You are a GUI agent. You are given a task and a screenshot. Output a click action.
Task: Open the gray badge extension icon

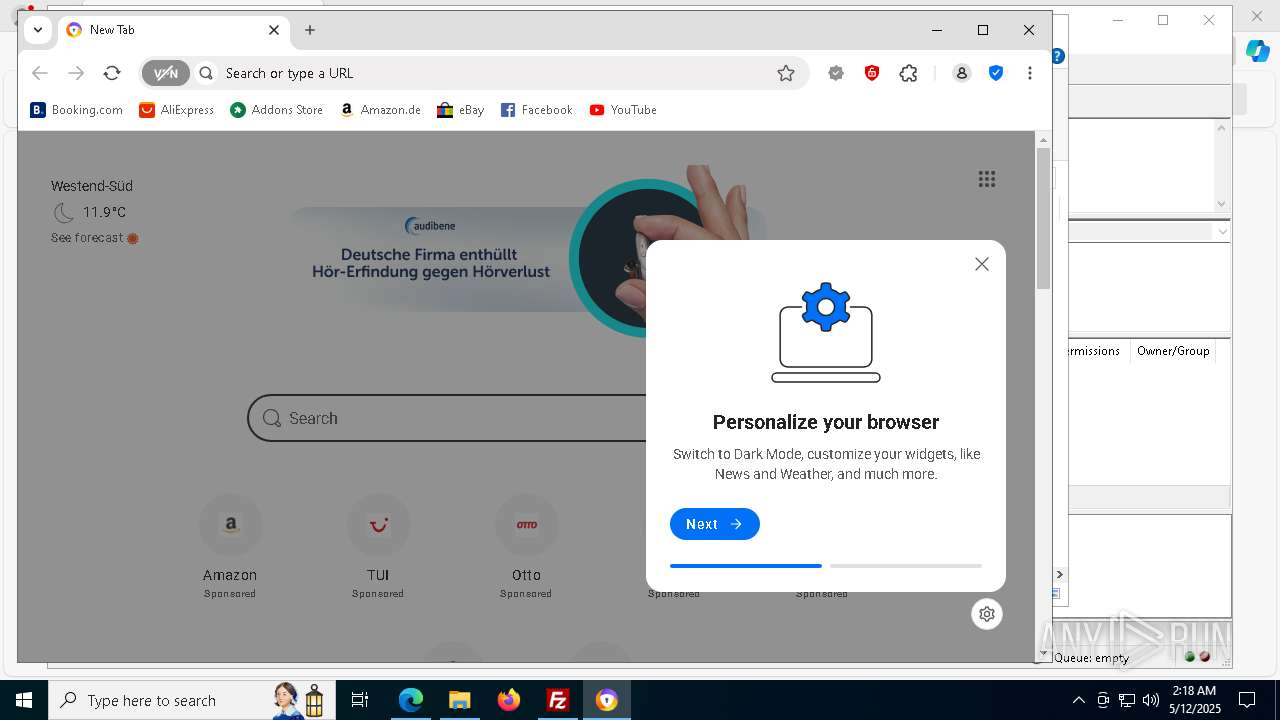[x=836, y=73]
